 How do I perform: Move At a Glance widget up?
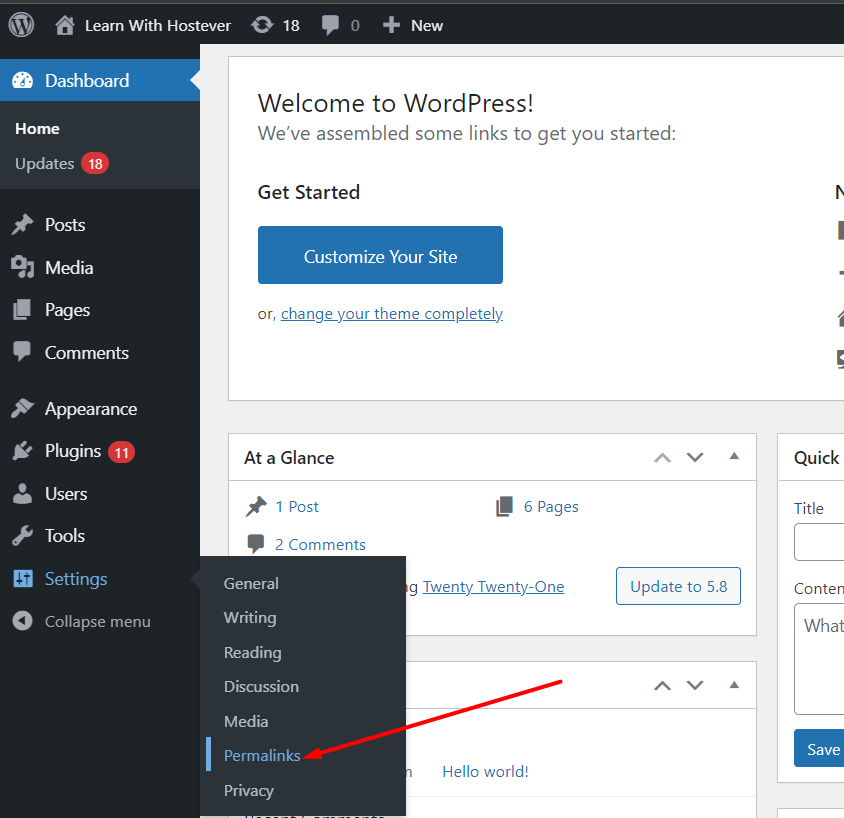662,457
